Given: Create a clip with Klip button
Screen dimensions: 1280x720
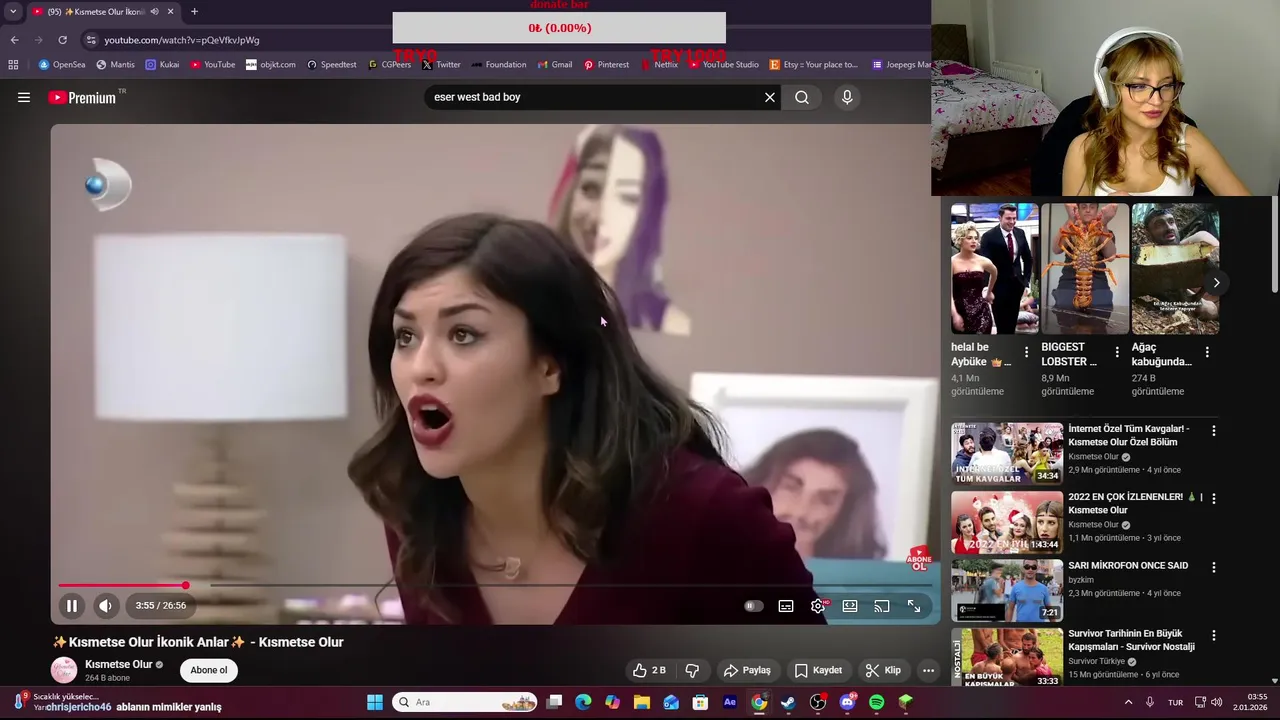Looking at the screenshot, I should pyautogui.click(x=883, y=670).
